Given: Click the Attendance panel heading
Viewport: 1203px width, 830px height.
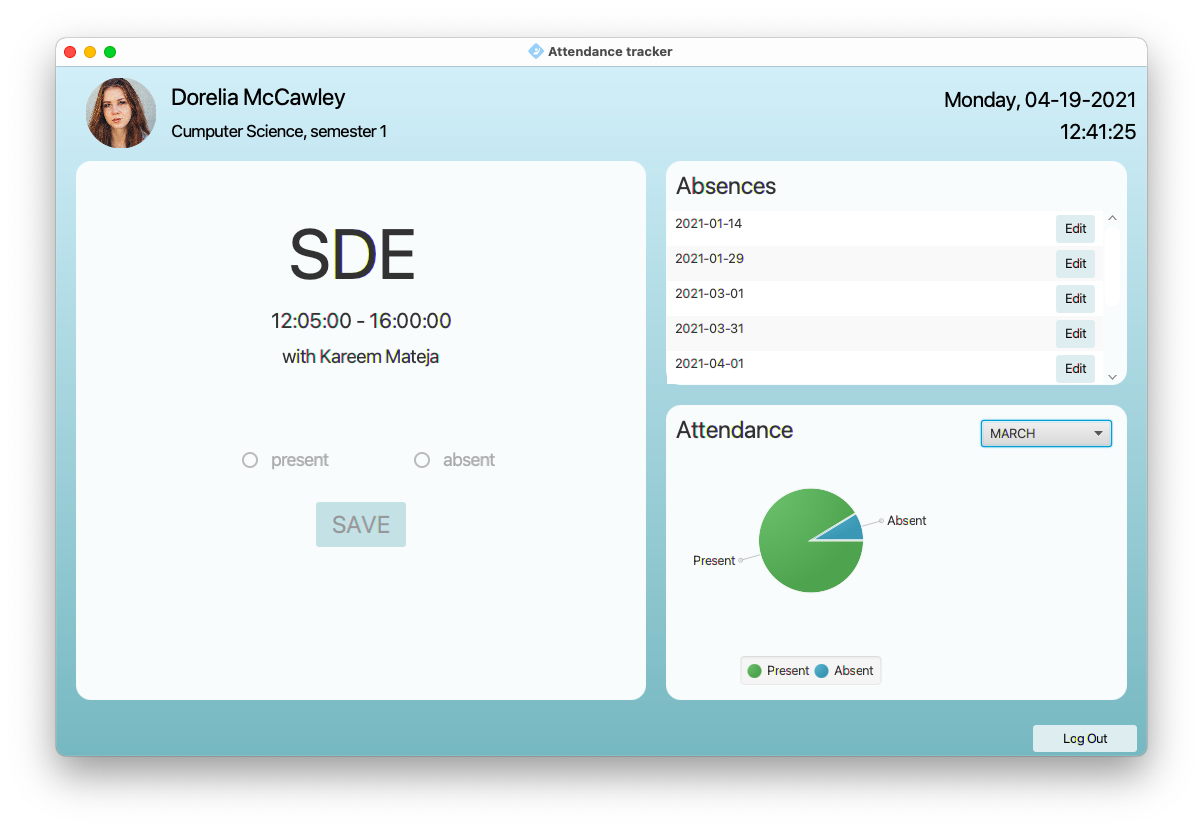Looking at the screenshot, I should coord(735,430).
